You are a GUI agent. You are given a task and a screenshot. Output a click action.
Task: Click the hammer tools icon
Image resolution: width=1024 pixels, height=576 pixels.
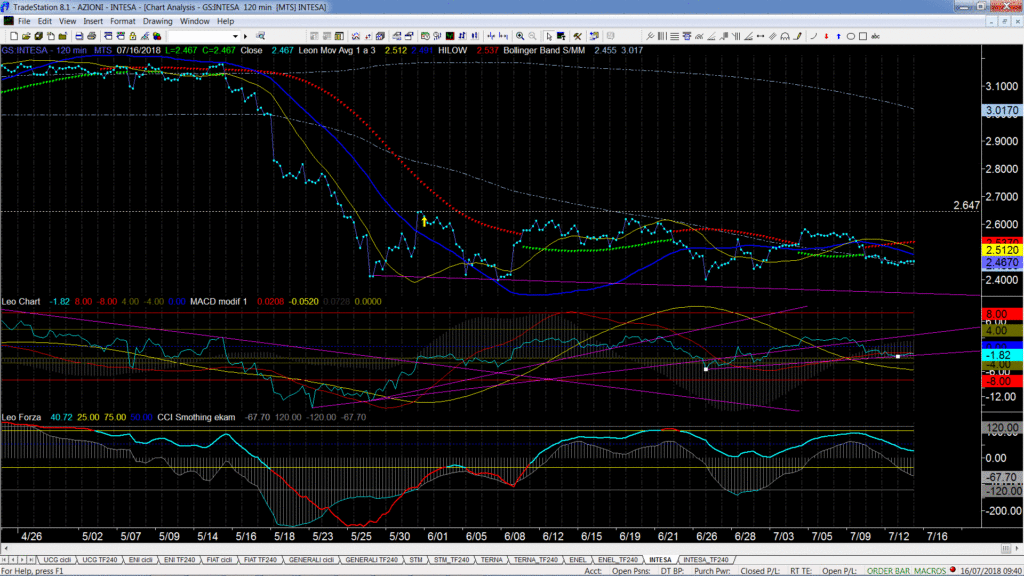coord(577,36)
